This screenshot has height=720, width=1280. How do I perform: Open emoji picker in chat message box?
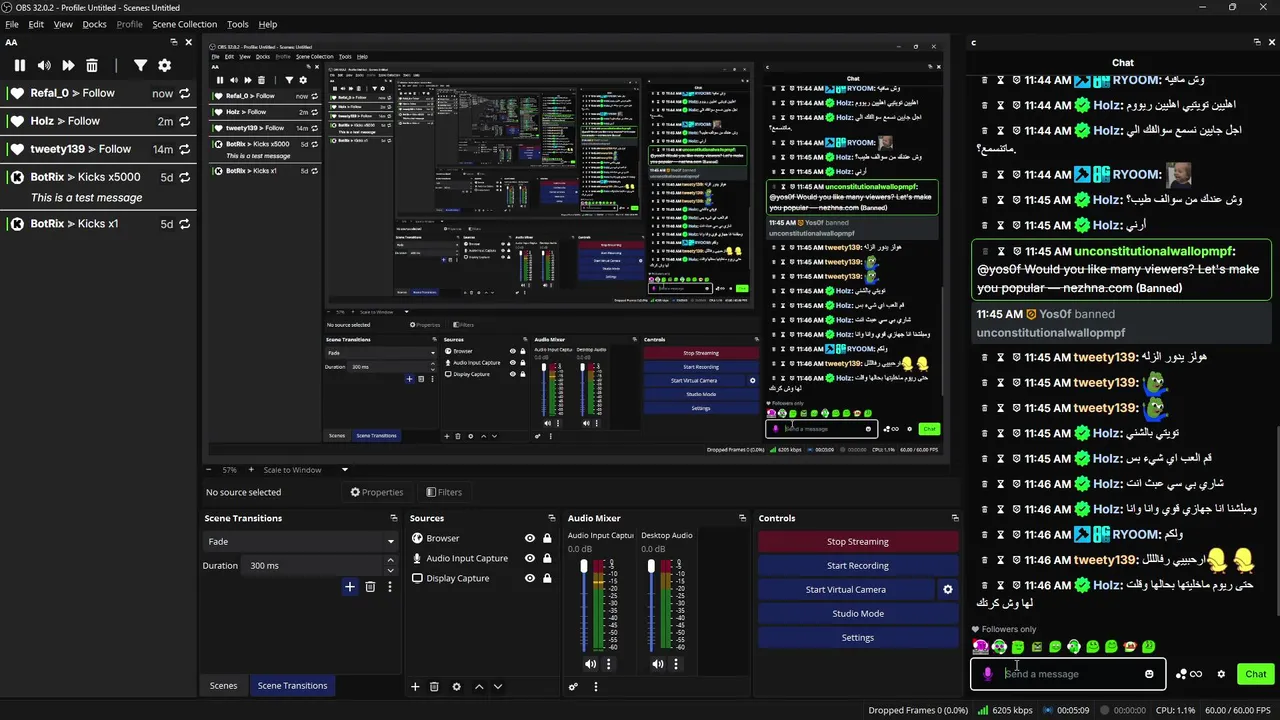coord(1149,674)
